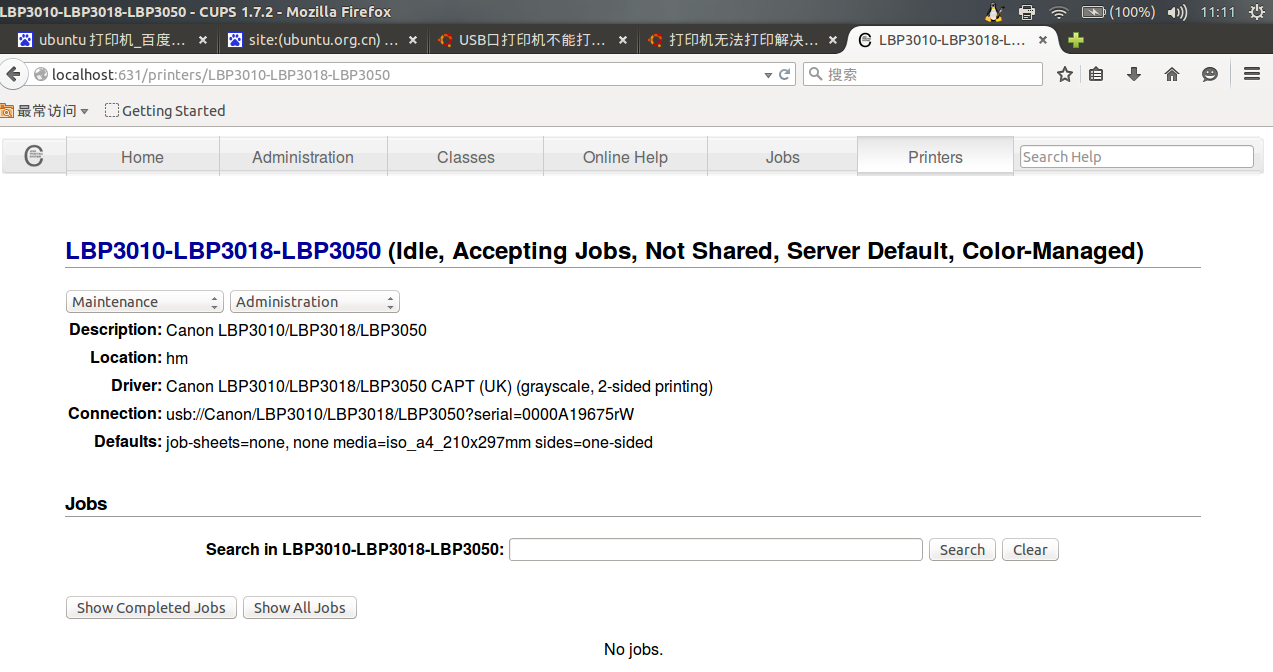This screenshot has height=672, width=1273.
Task: Open the URL history dropdown arrow
Action: (x=768, y=74)
